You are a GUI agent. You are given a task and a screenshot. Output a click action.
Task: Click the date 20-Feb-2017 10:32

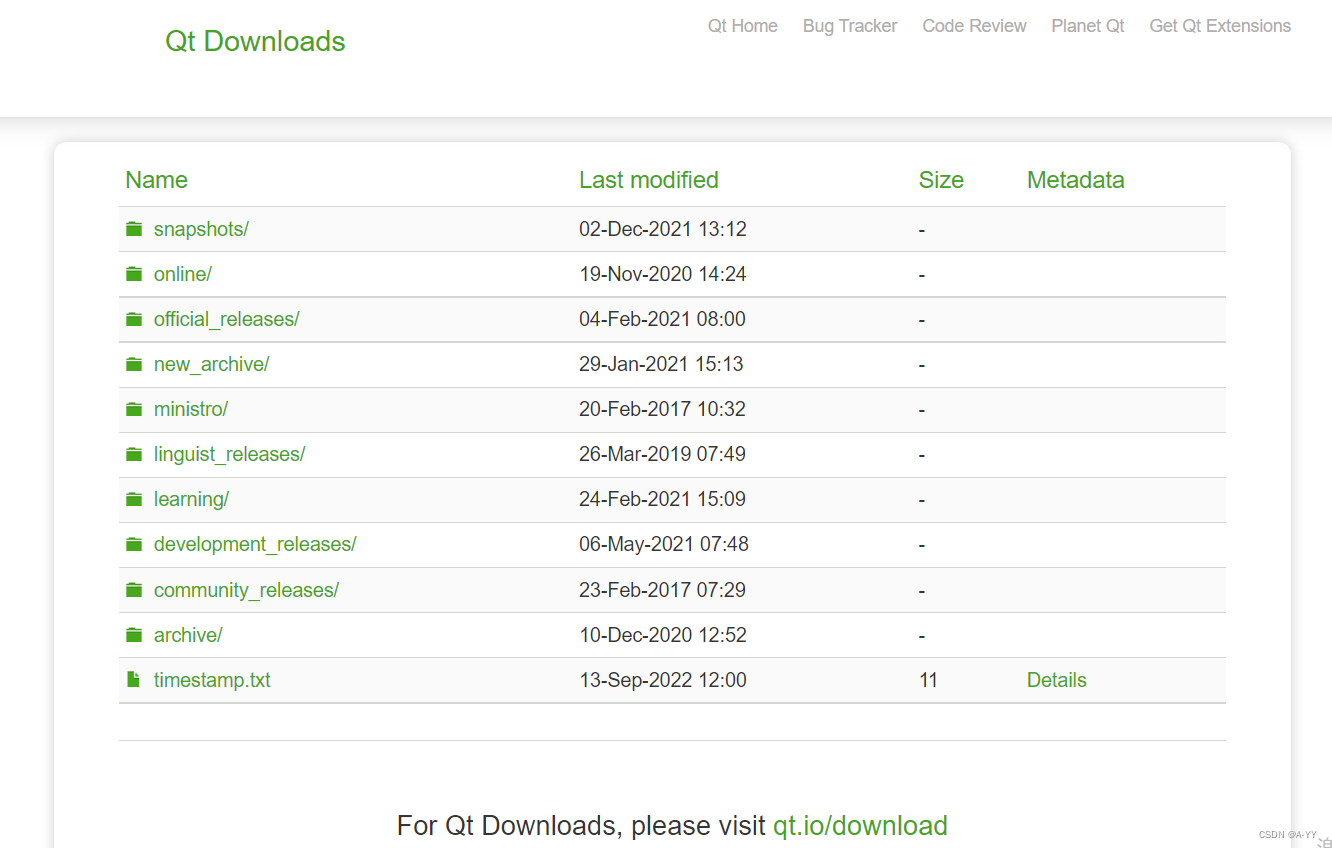(662, 409)
